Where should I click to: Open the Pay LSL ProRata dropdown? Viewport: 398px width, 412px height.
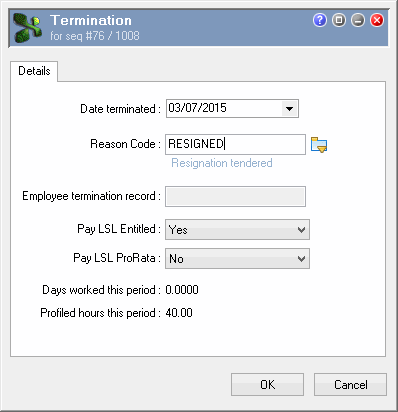tap(237, 259)
